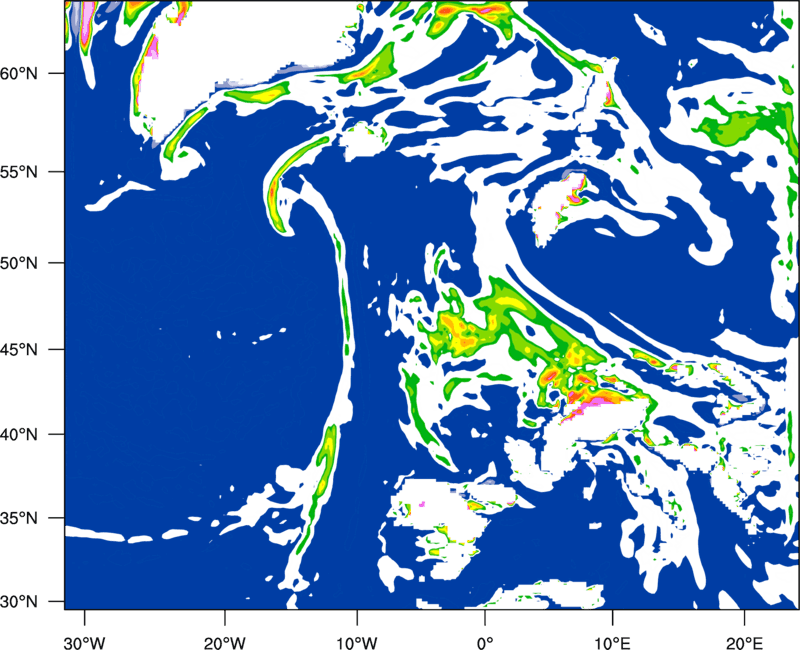Viewport: 800px width, 650px height.
Task: Click the 30°N latitude label
Action: (x=19, y=602)
